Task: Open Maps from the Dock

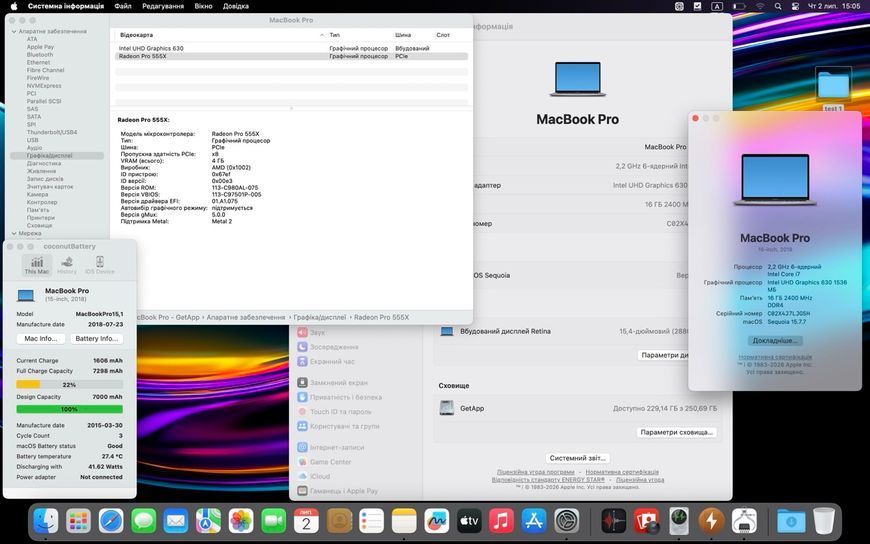Action: (x=208, y=521)
